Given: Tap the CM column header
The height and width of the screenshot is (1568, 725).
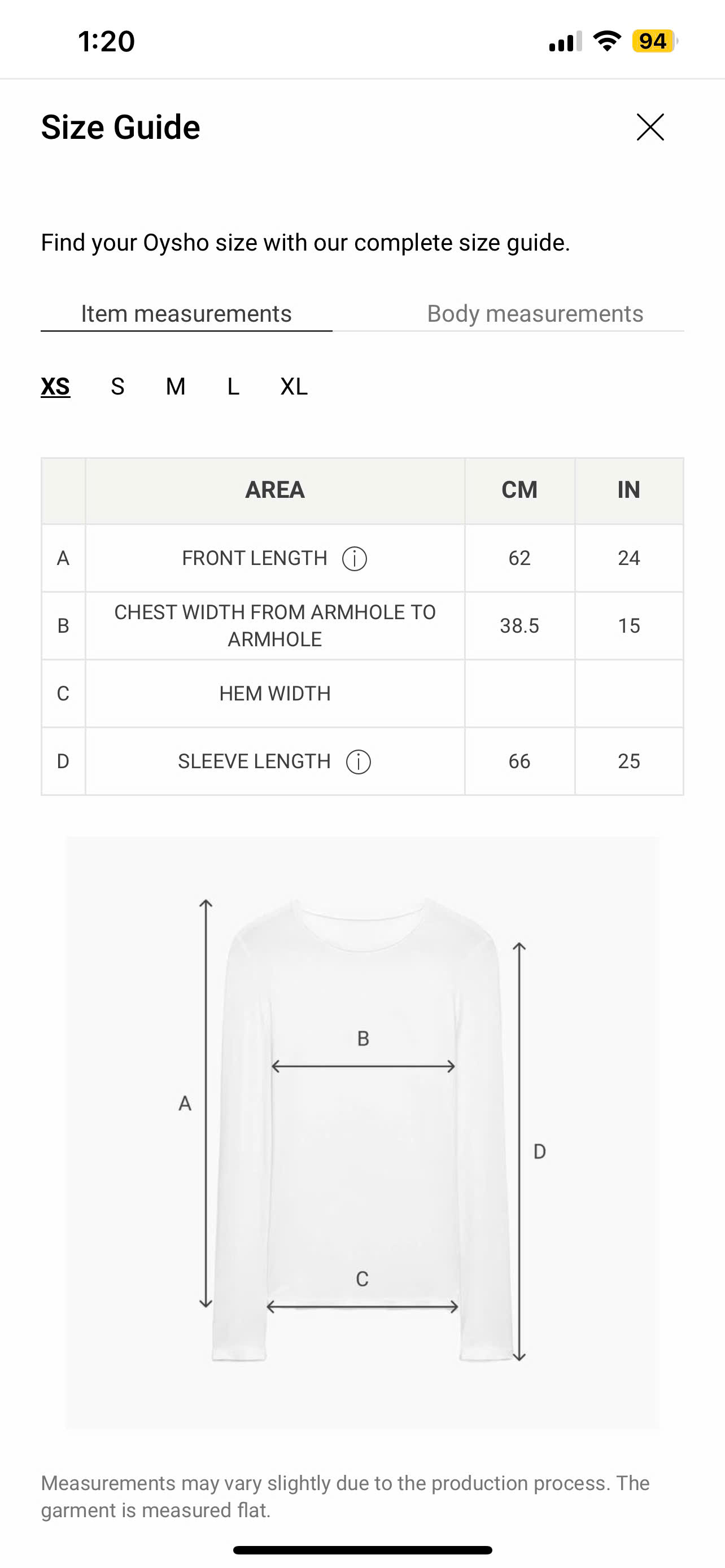Looking at the screenshot, I should 519,490.
